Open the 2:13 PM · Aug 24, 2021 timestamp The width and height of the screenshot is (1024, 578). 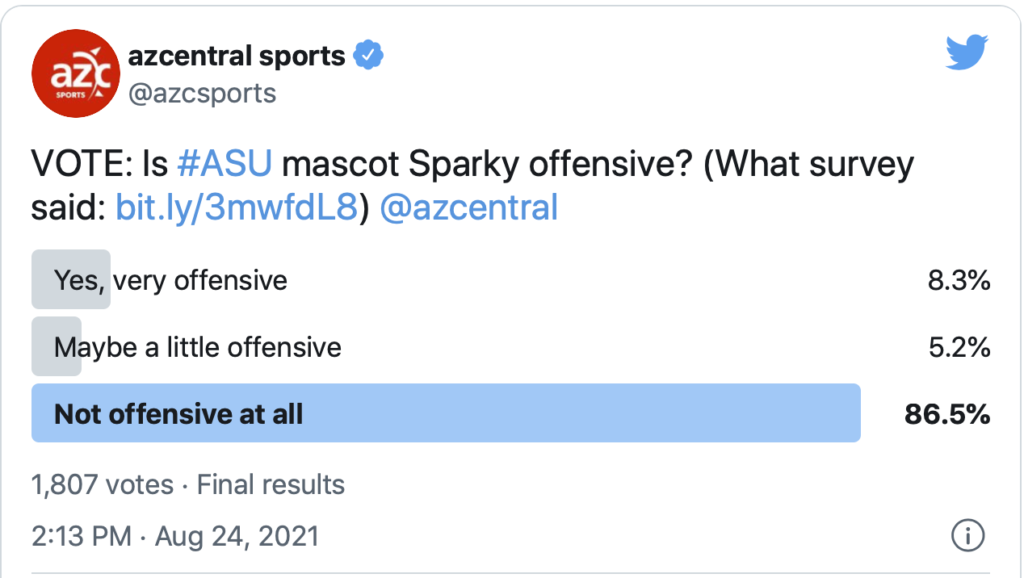[175, 536]
